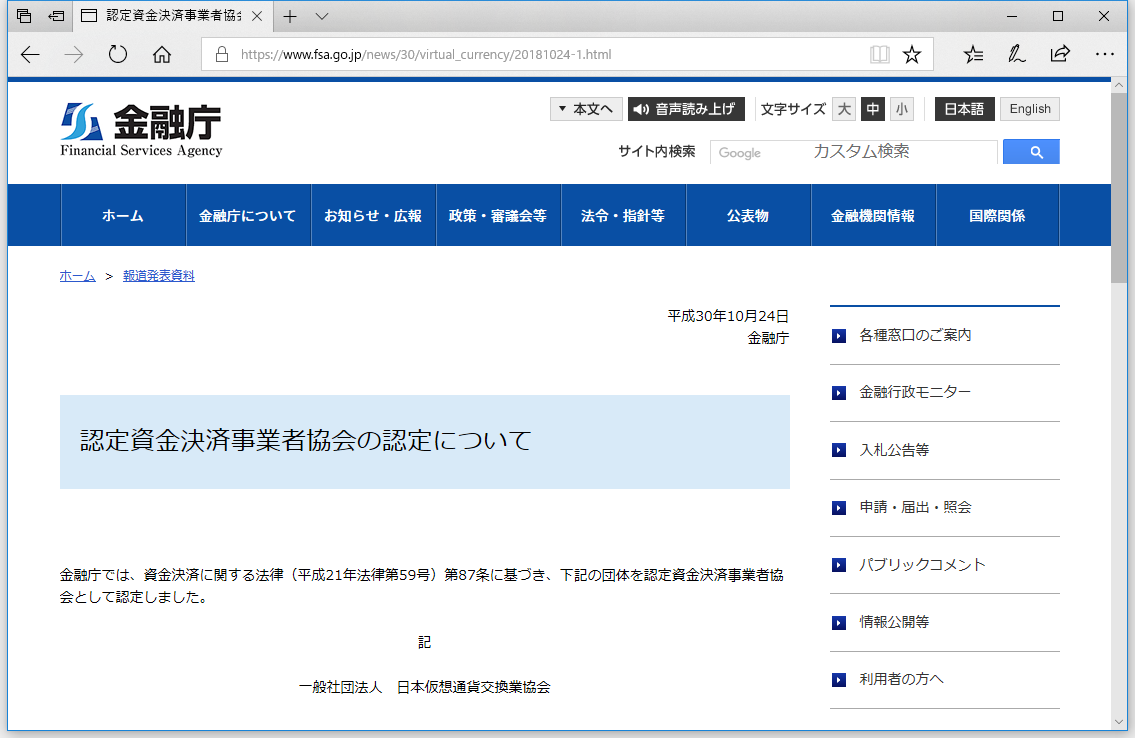Click the Make a Web Note pen icon
This screenshot has height=738, width=1135.
pyautogui.click(x=1016, y=54)
